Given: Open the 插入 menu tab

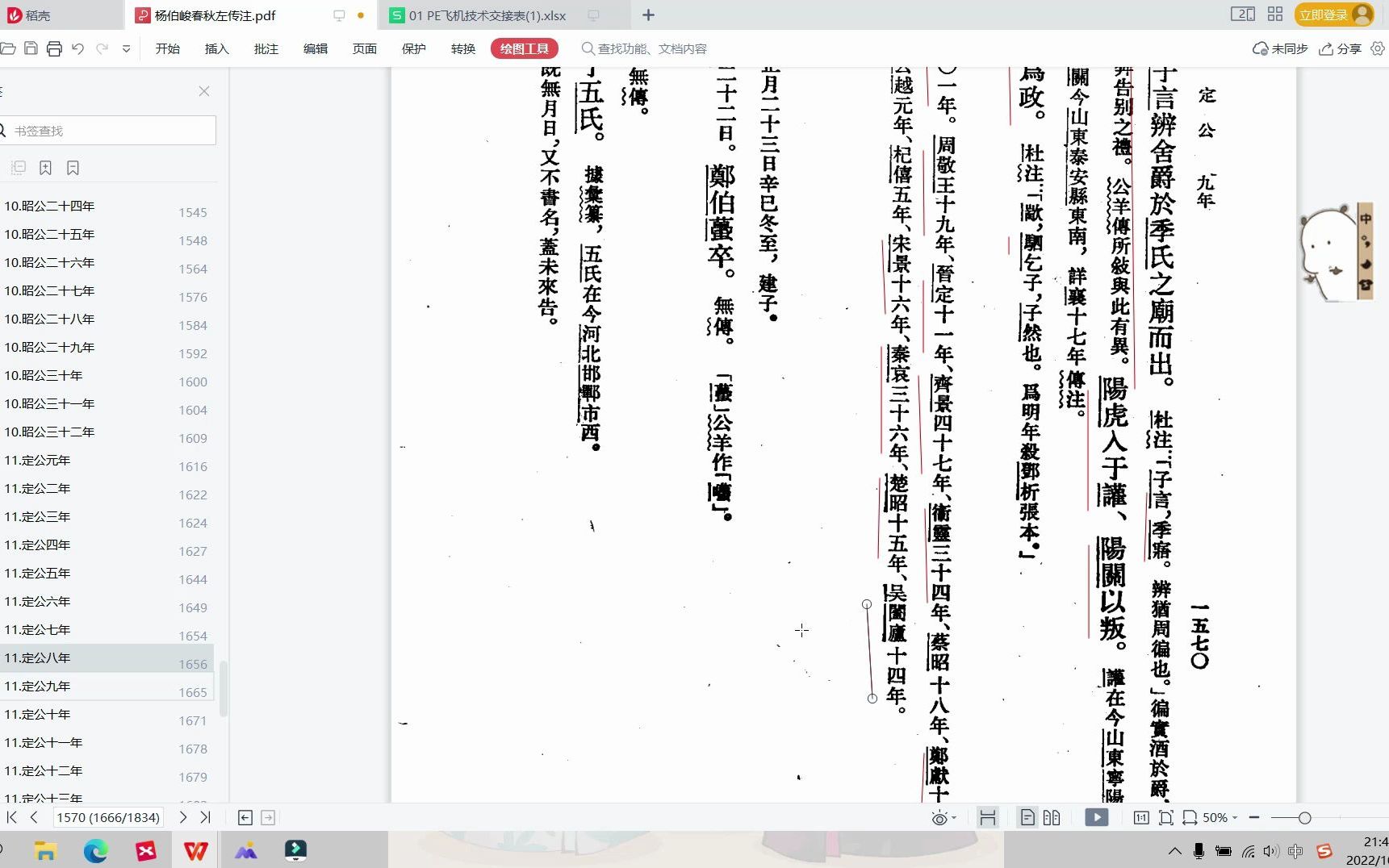Looking at the screenshot, I should (x=217, y=48).
